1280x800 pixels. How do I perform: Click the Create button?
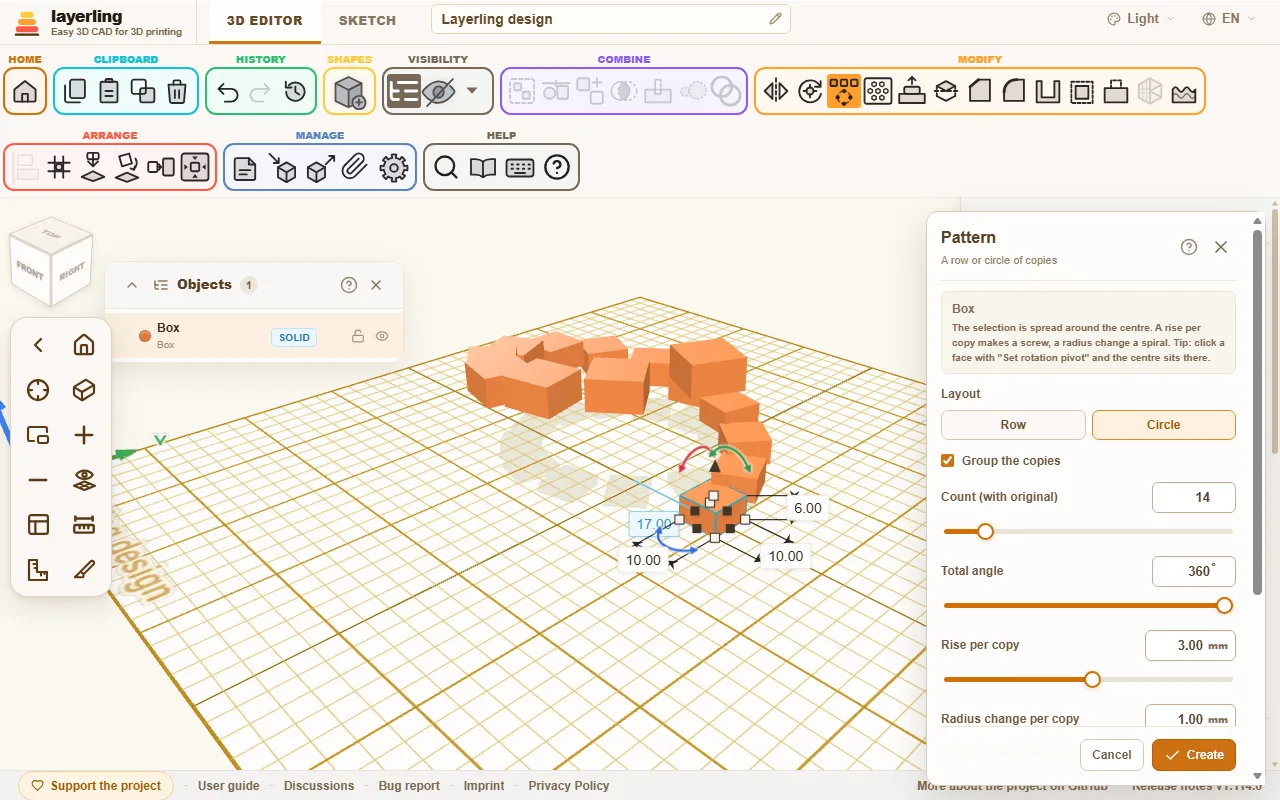tap(1194, 755)
